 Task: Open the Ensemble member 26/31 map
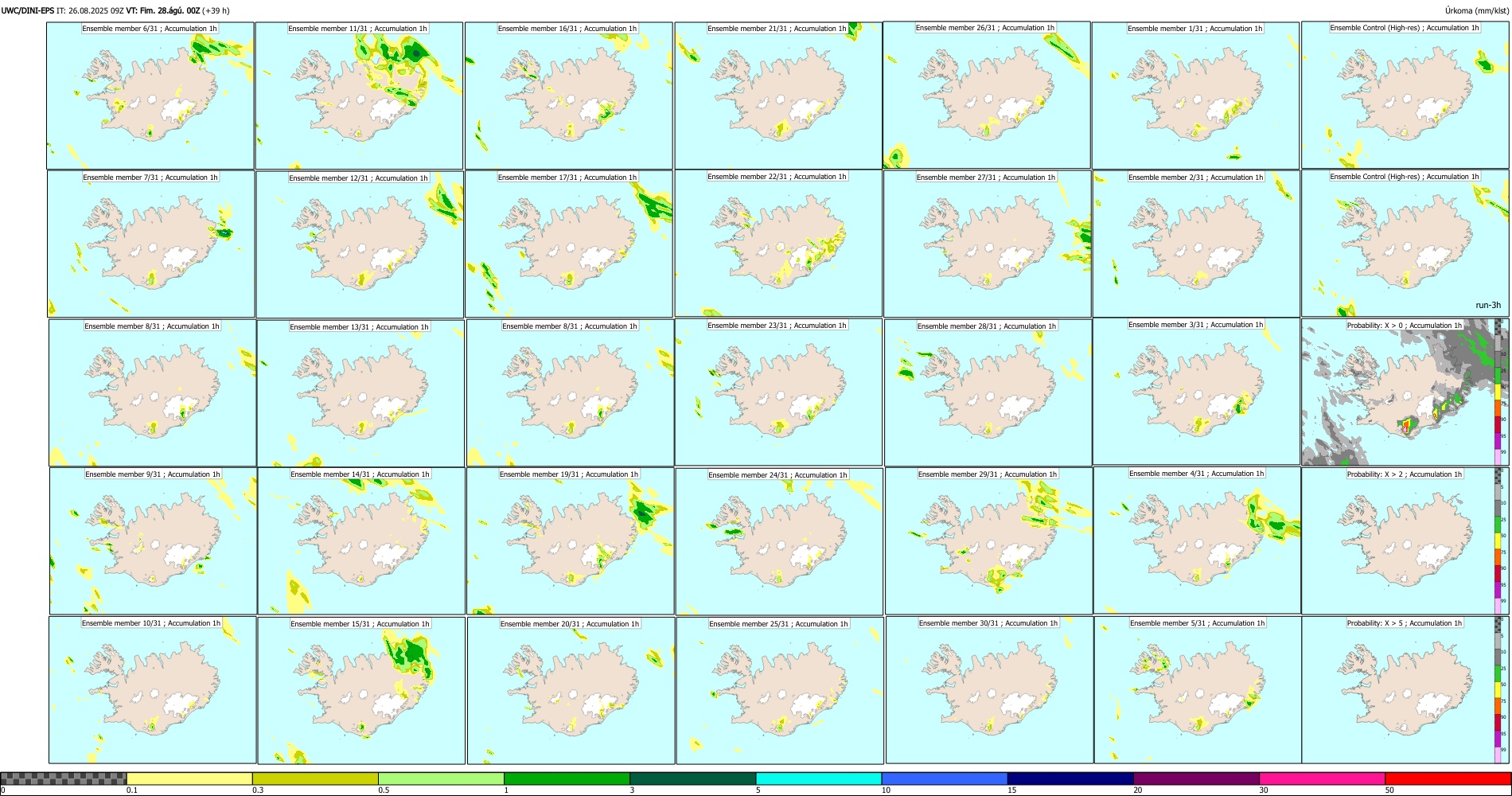(x=986, y=95)
